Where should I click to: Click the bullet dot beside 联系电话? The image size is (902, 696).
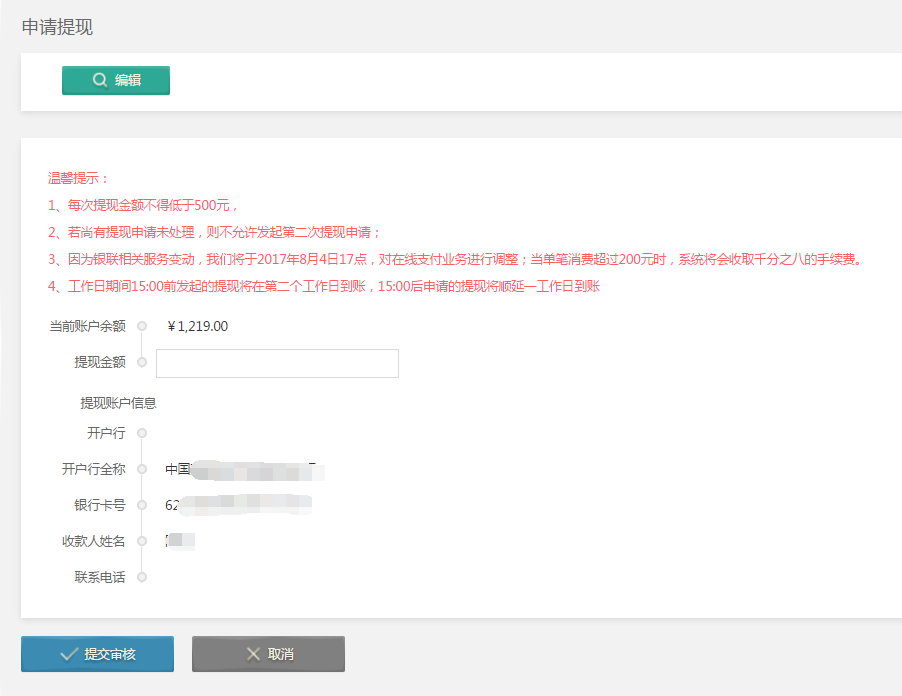point(142,577)
